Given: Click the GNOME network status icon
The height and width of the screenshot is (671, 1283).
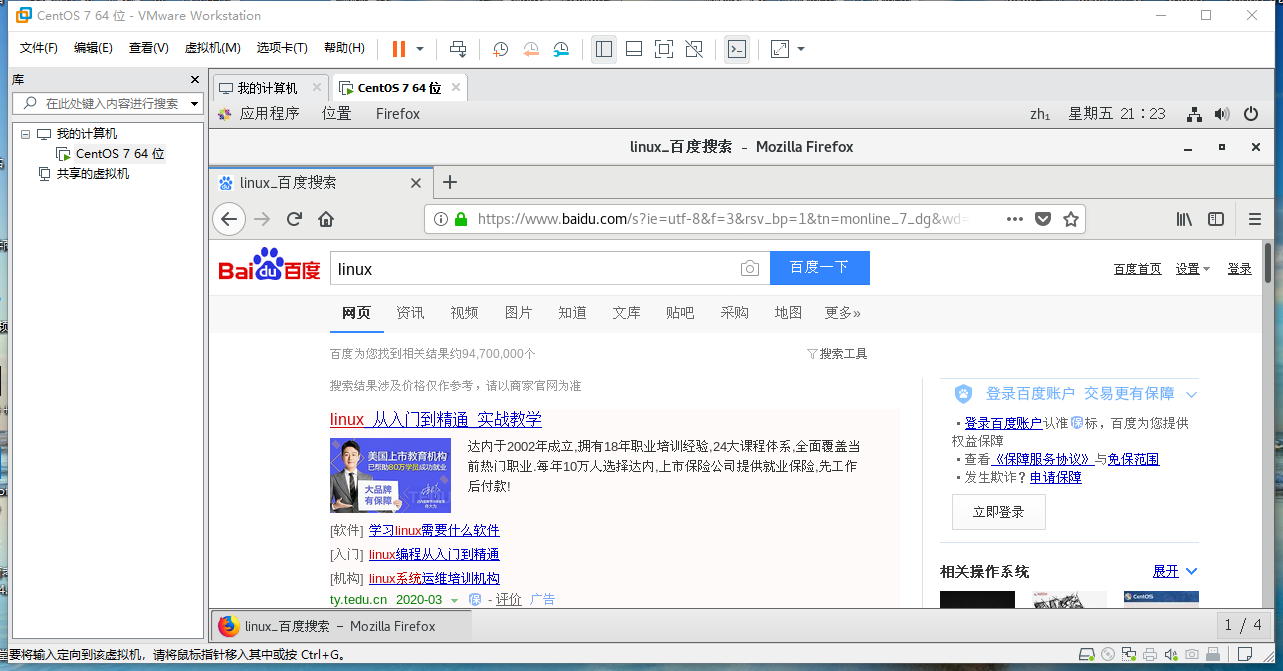Looking at the screenshot, I should pyautogui.click(x=1194, y=114).
